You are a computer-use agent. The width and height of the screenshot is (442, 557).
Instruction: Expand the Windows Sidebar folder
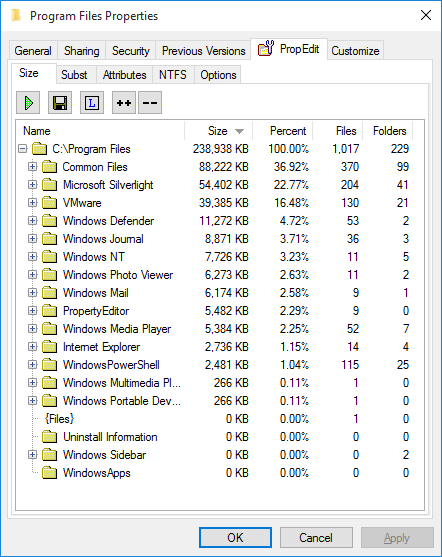[x=32, y=455]
